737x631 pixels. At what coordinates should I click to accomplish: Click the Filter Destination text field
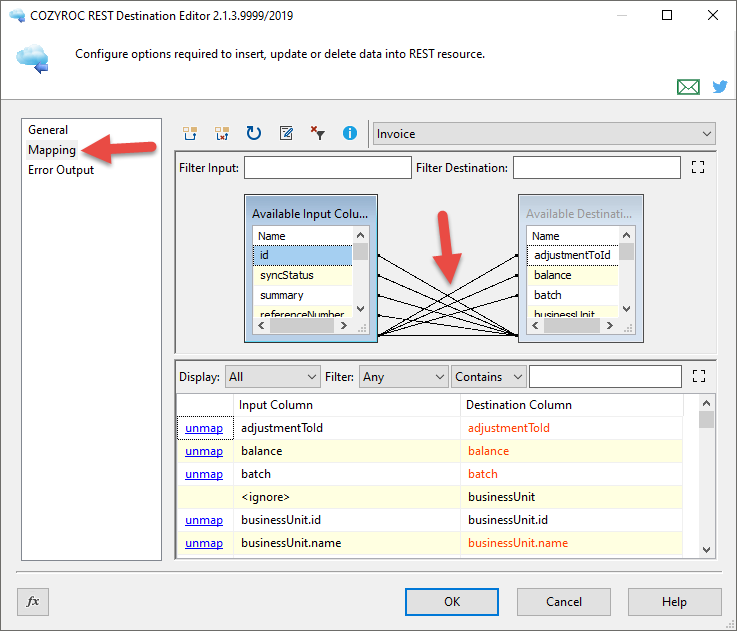click(x=596, y=167)
